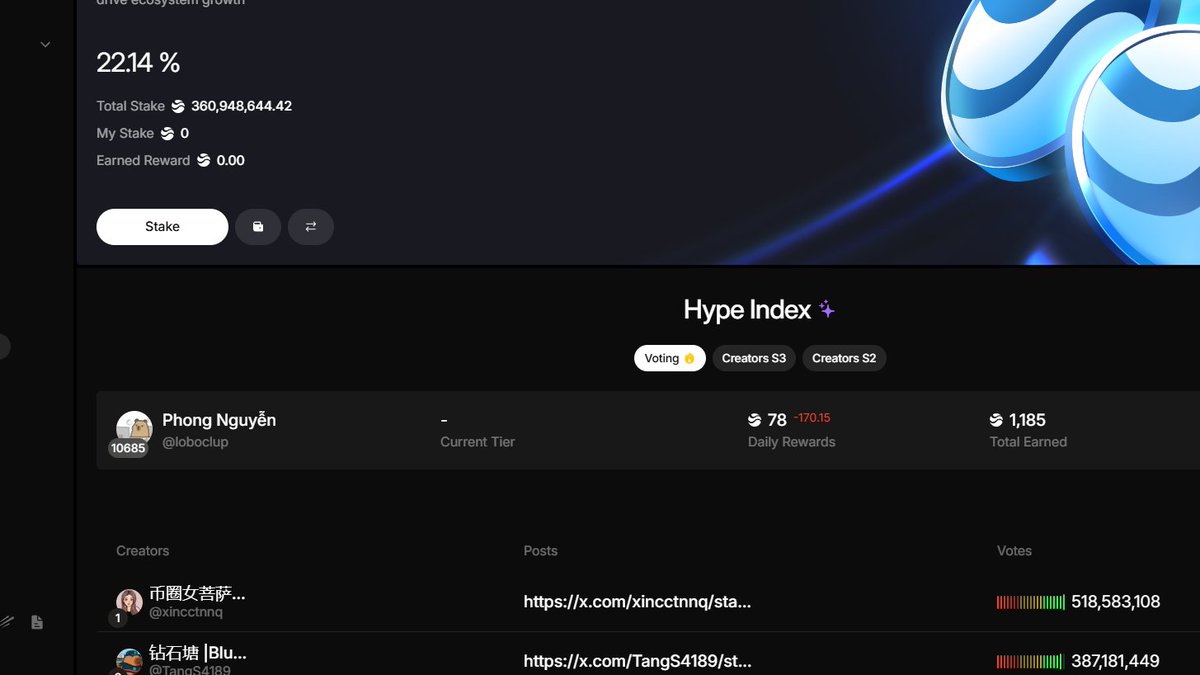1200x675 pixels.
Task: Click the vote bar for 387,181,449
Action: (1030, 661)
